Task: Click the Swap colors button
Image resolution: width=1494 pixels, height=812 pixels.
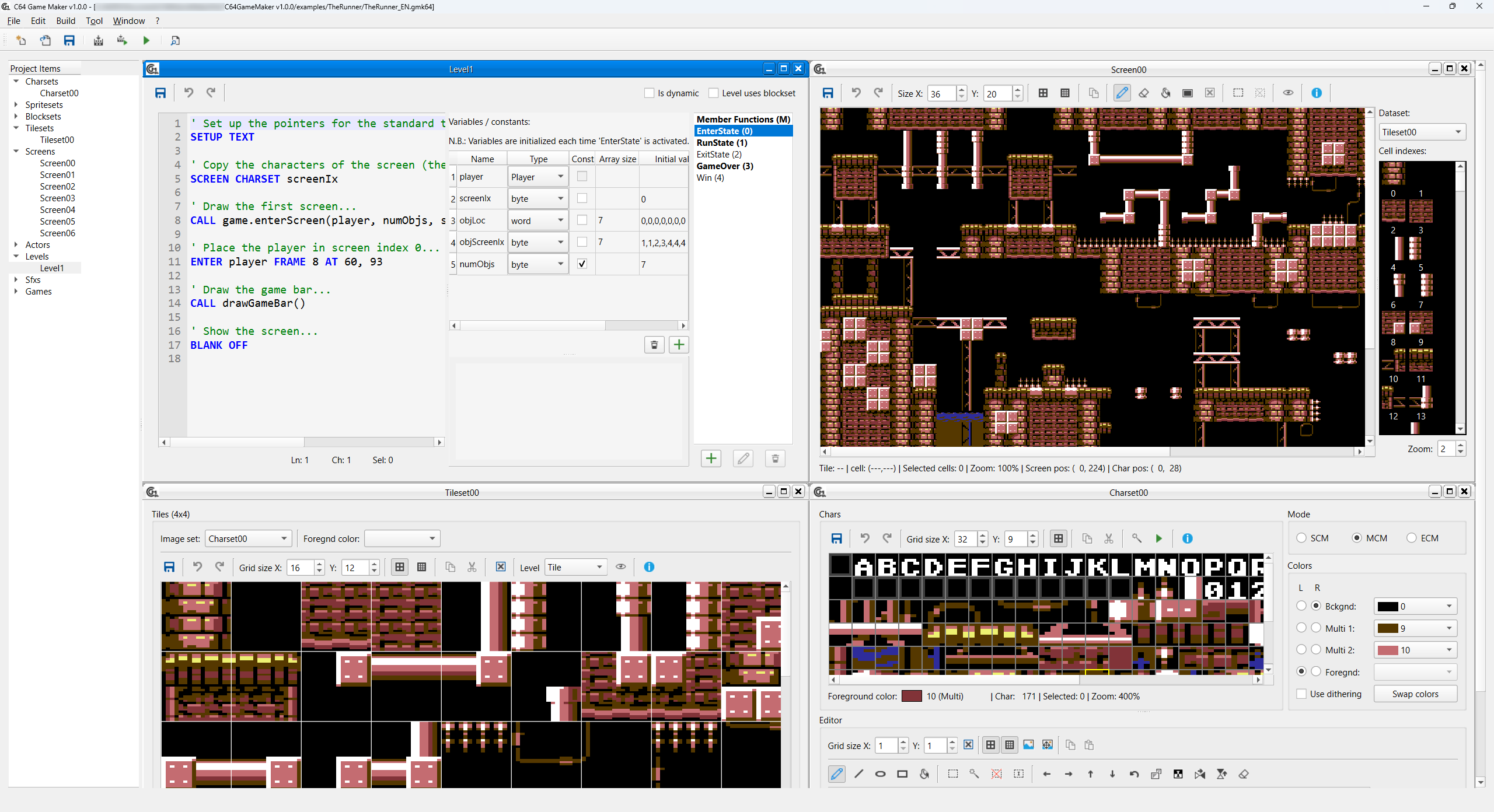Action: click(1415, 694)
